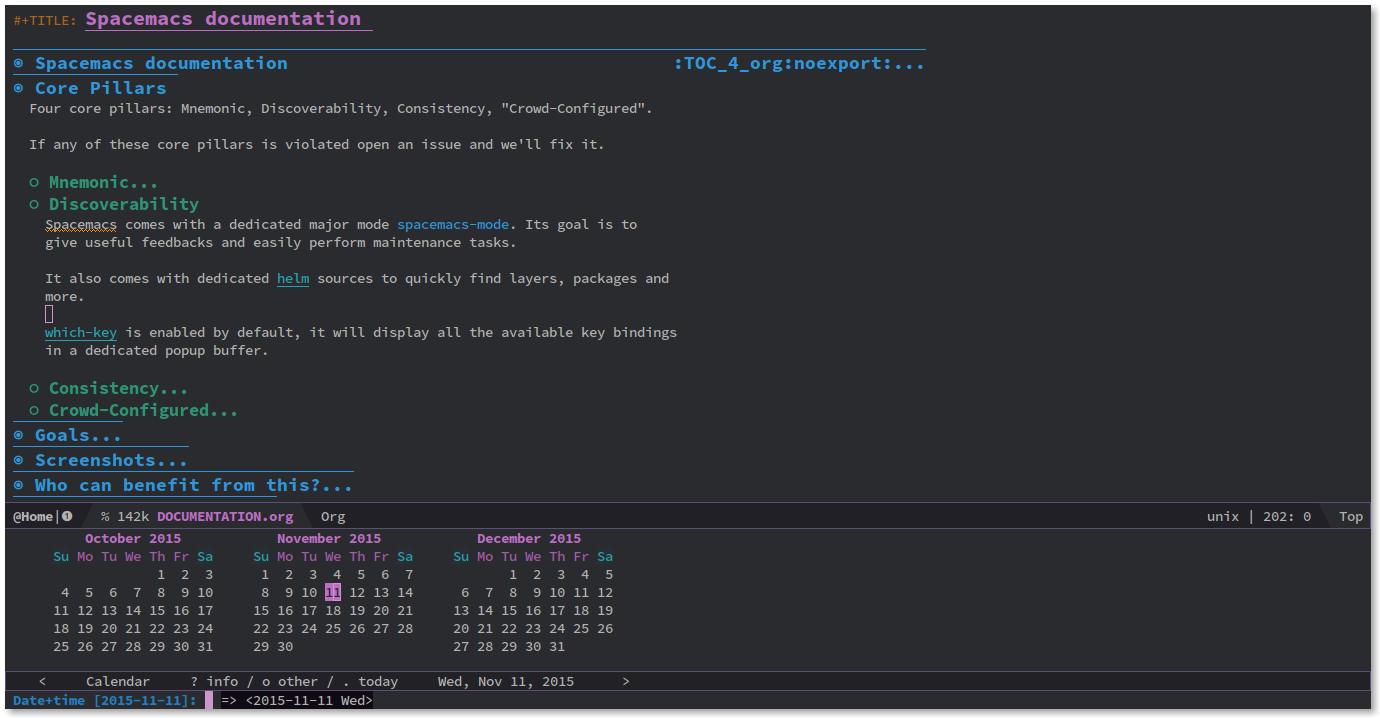Expand the Screenshots section heading
The width and height of the screenshot is (1380, 718).
[x=111, y=460]
